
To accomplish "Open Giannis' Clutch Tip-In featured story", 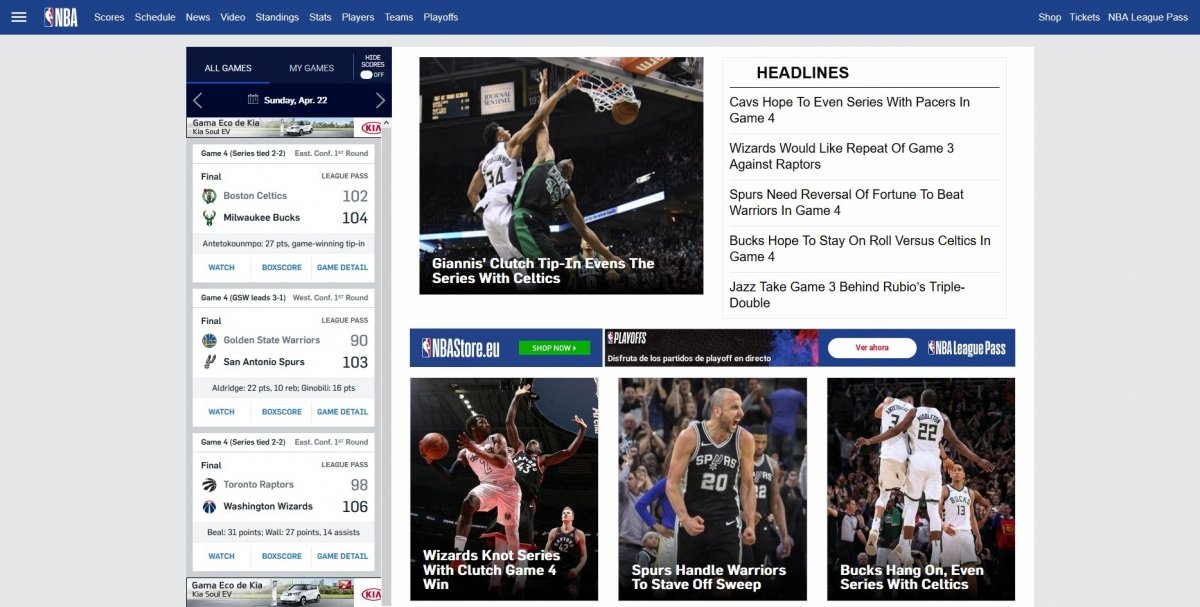I will pos(561,176).
